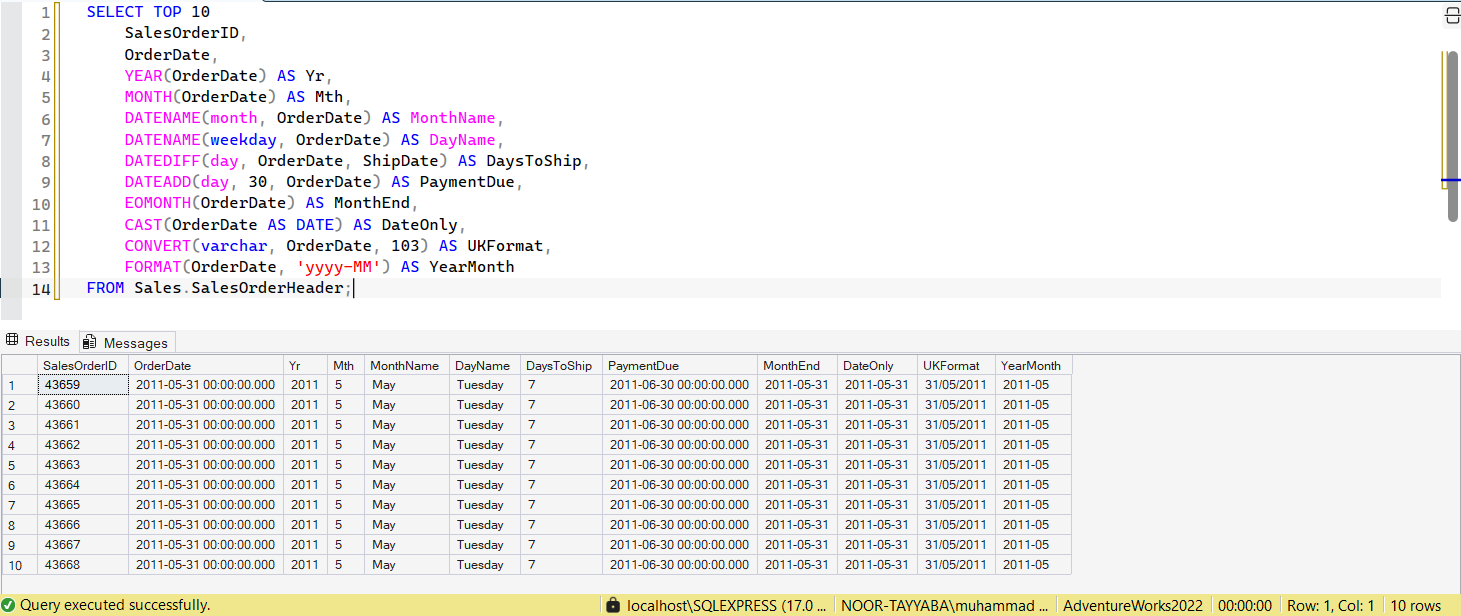This screenshot has width=1461, height=616.
Task: Click the MonthName cell in row 43666
Action: tap(406, 525)
